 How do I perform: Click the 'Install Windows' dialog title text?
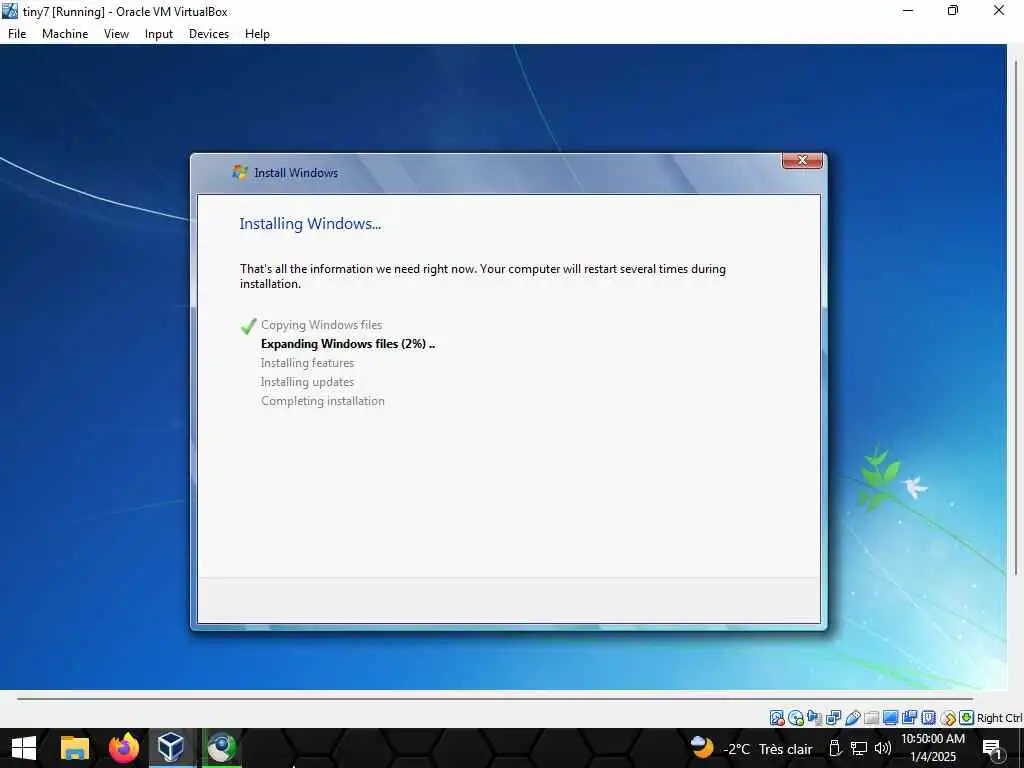click(296, 173)
